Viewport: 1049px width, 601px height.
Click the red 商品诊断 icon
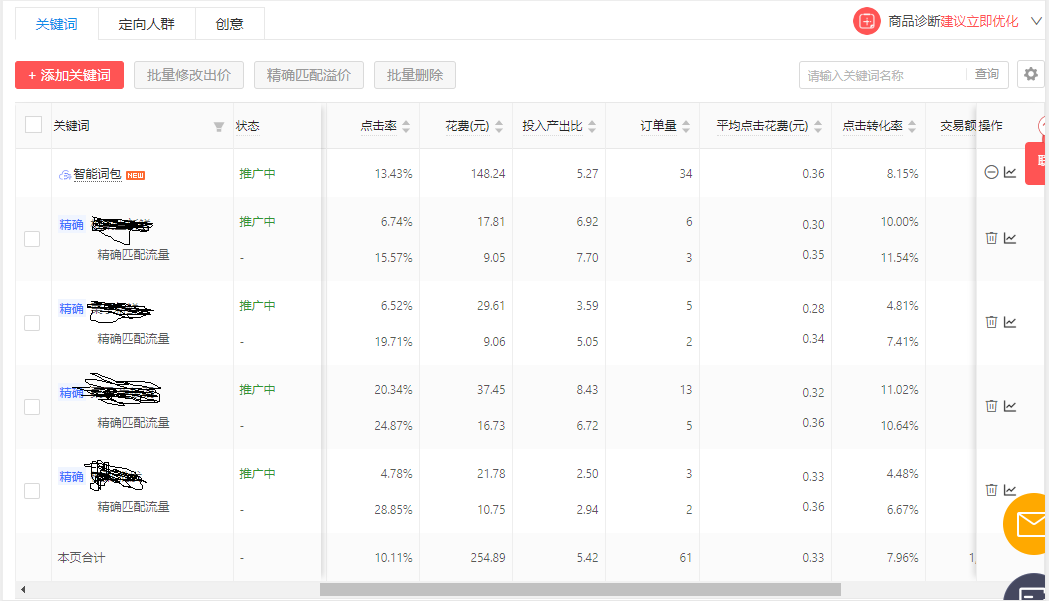coord(866,21)
